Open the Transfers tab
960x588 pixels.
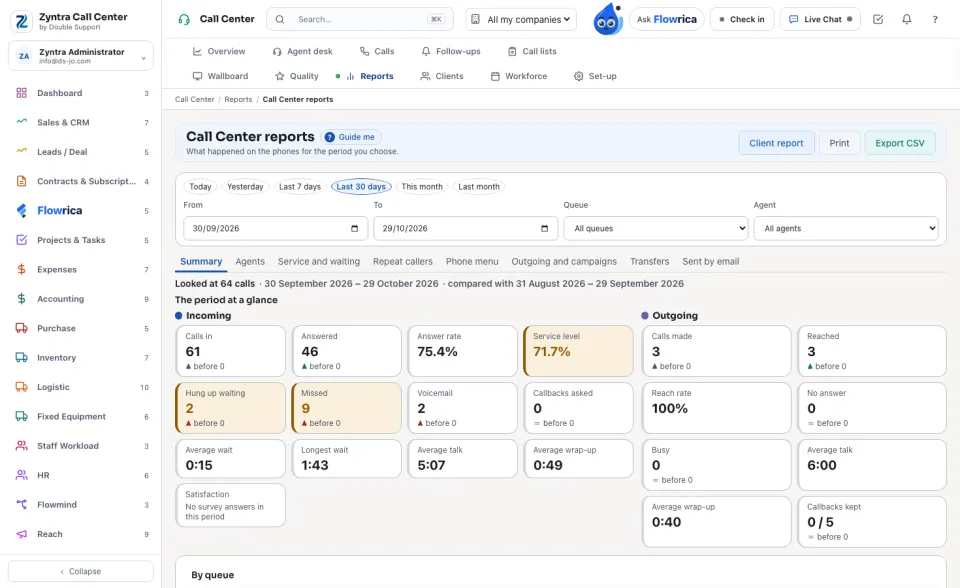pos(650,262)
